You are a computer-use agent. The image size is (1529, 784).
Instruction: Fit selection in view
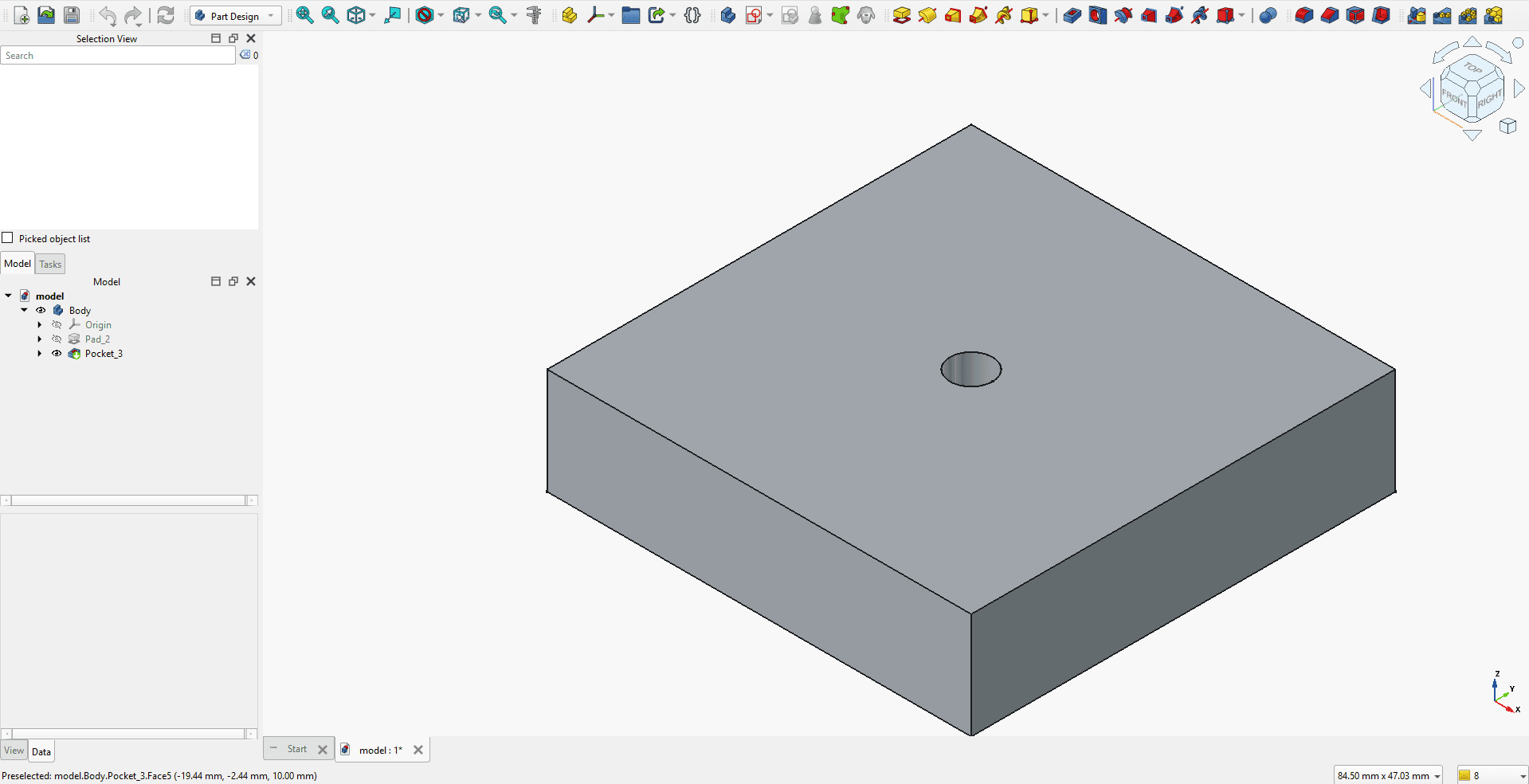click(x=330, y=15)
